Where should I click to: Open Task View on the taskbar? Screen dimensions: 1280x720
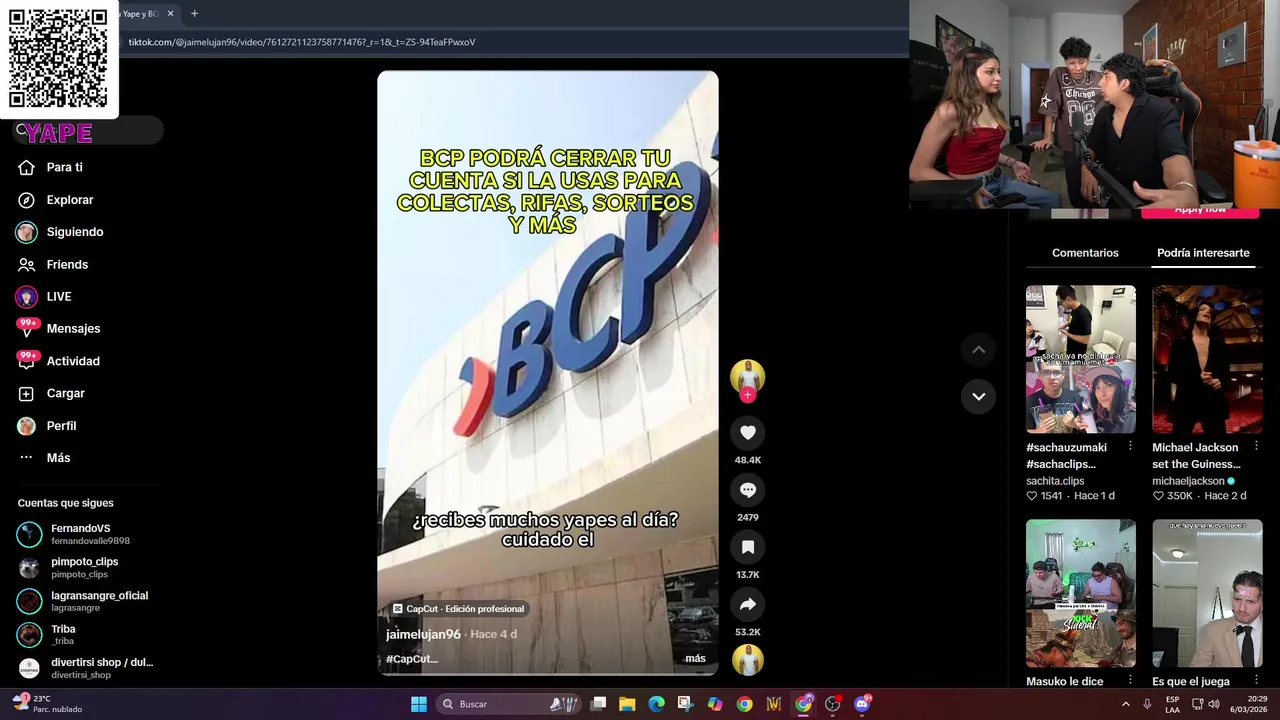[x=599, y=704]
